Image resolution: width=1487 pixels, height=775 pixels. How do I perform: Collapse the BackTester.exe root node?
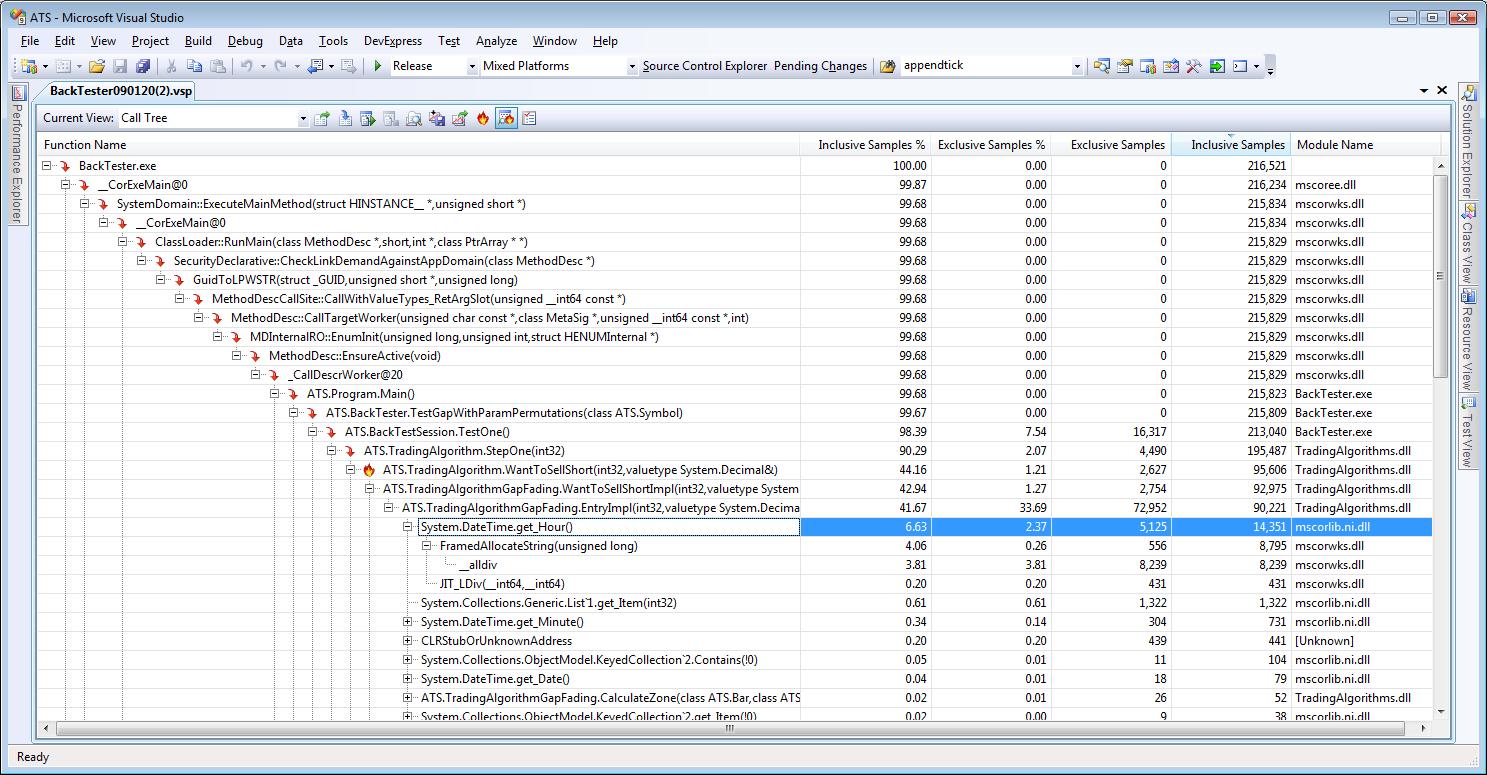point(47,166)
